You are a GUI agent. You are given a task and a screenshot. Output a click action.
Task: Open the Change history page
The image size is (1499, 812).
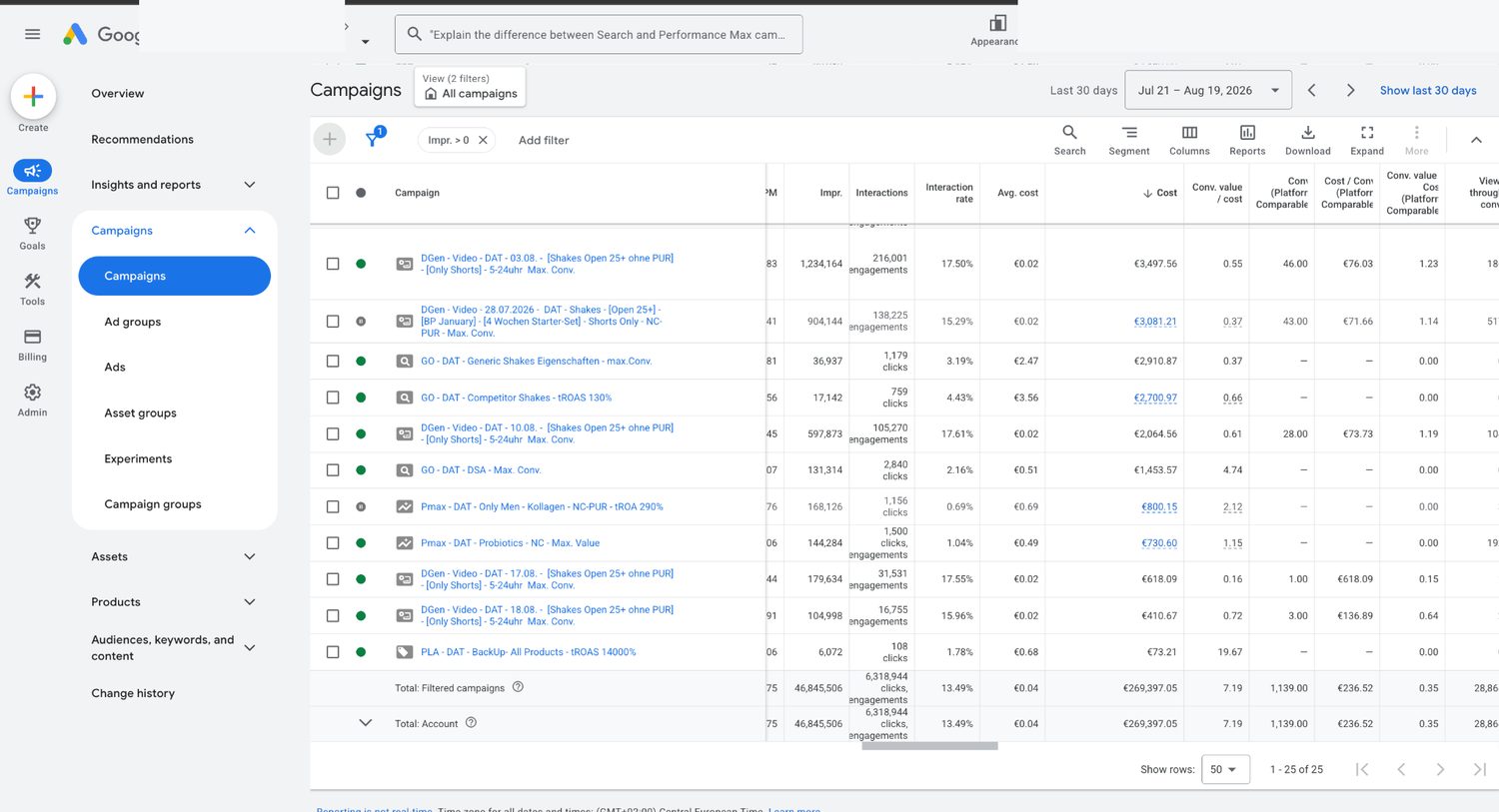click(x=133, y=693)
